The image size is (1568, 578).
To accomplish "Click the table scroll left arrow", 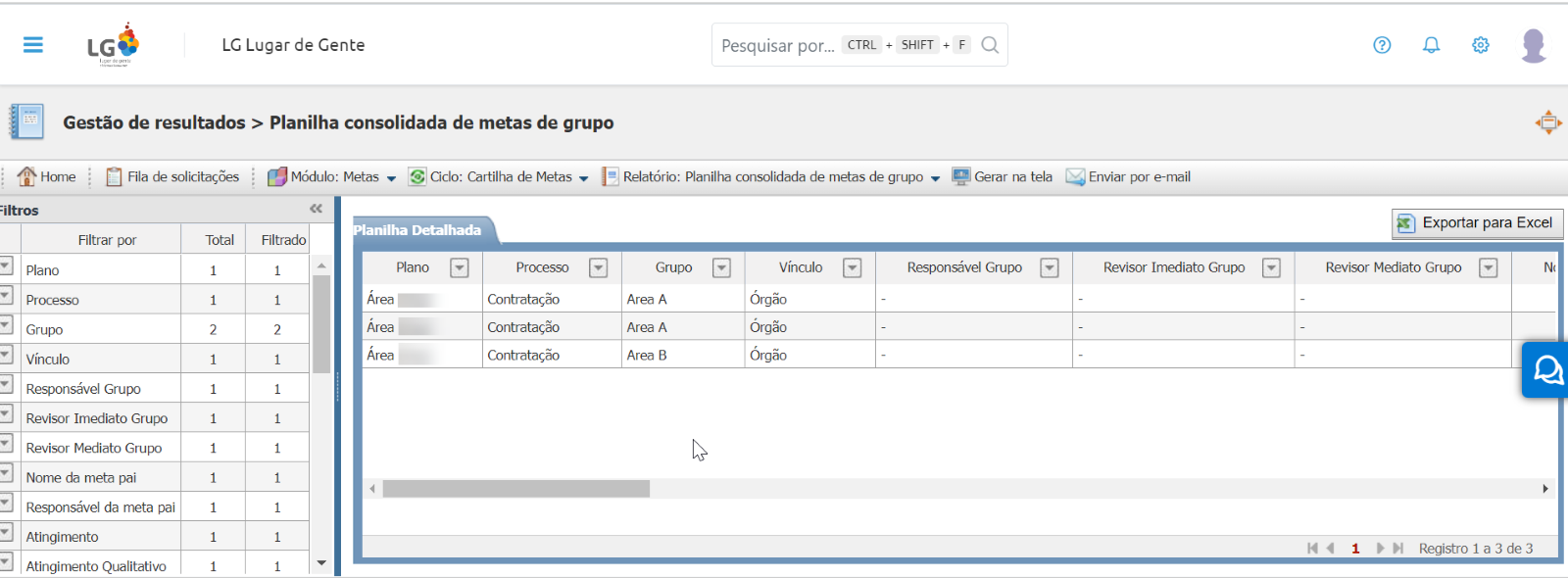I will 372,488.
